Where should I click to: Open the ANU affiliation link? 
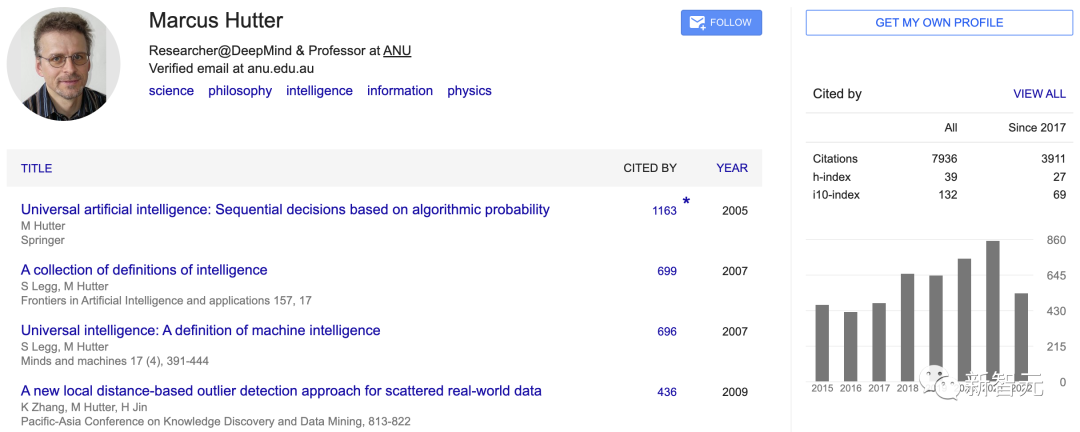397,51
